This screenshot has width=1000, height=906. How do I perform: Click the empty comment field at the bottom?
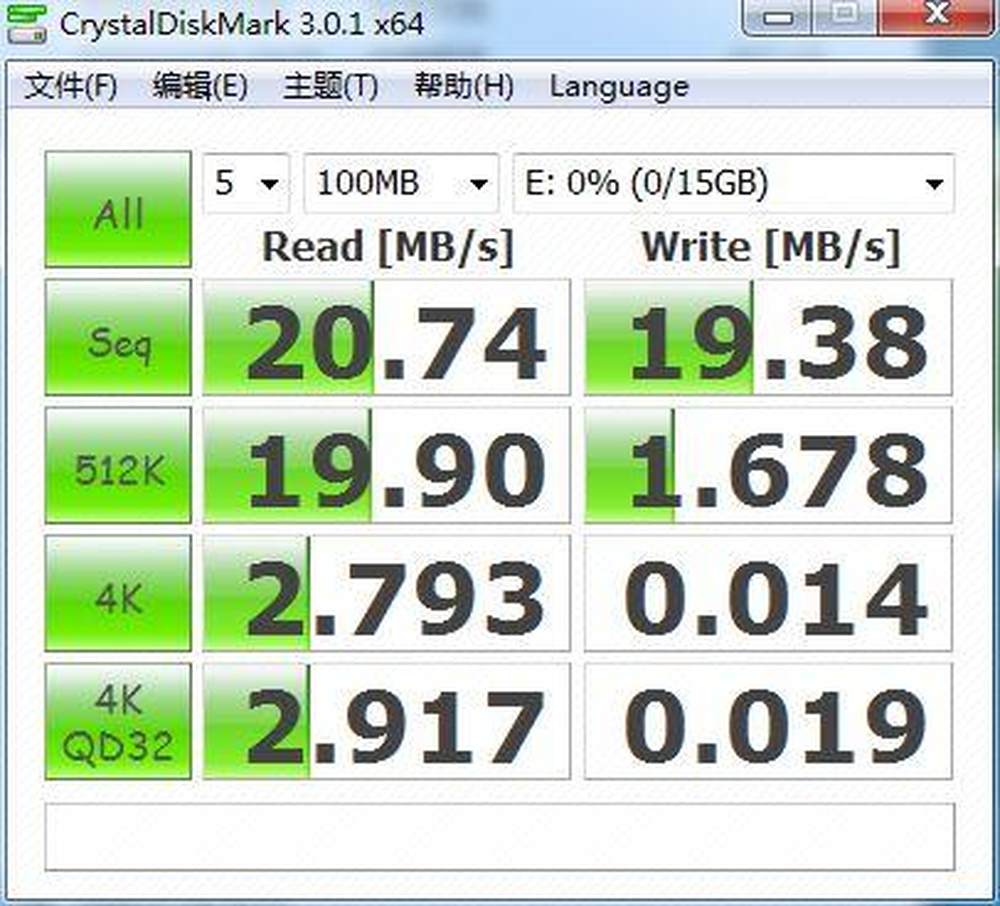pos(500,837)
